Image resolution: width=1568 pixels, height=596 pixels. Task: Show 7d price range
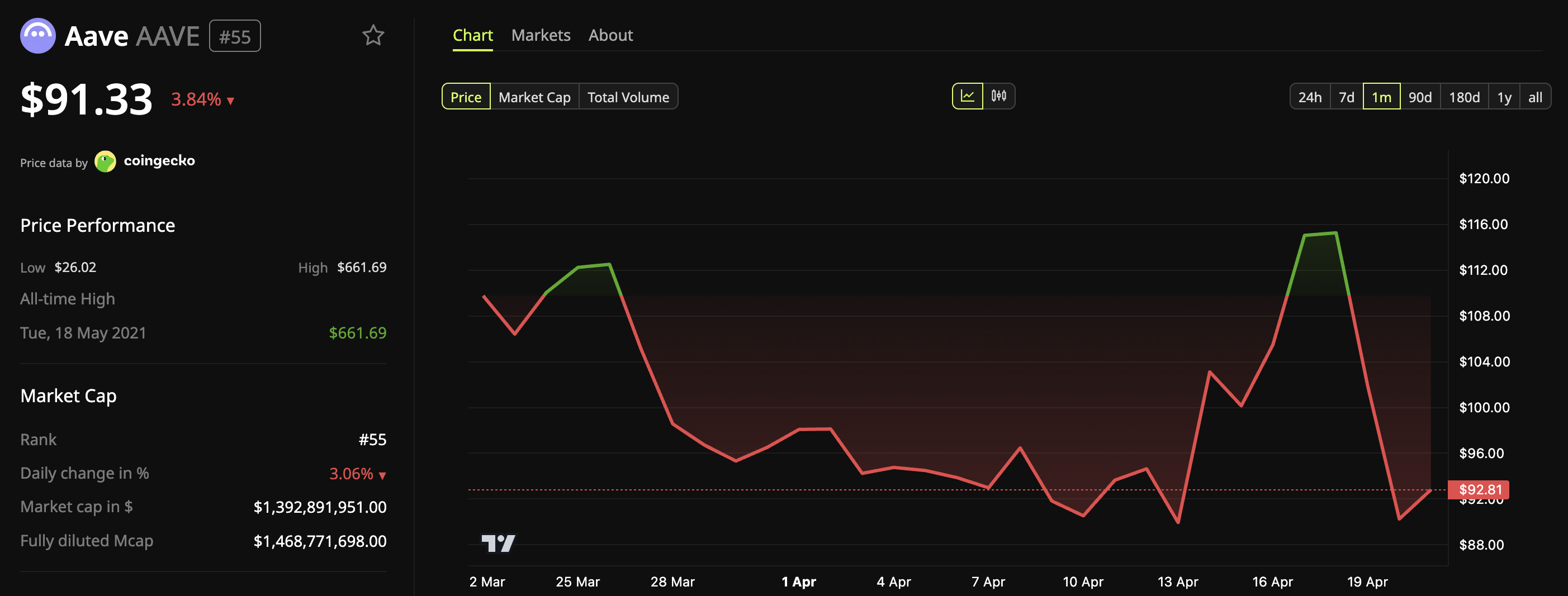point(1347,96)
